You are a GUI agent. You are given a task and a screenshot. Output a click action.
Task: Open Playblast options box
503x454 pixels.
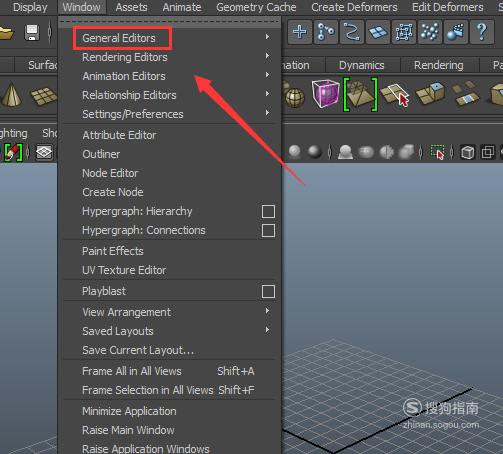coord(268,291)
